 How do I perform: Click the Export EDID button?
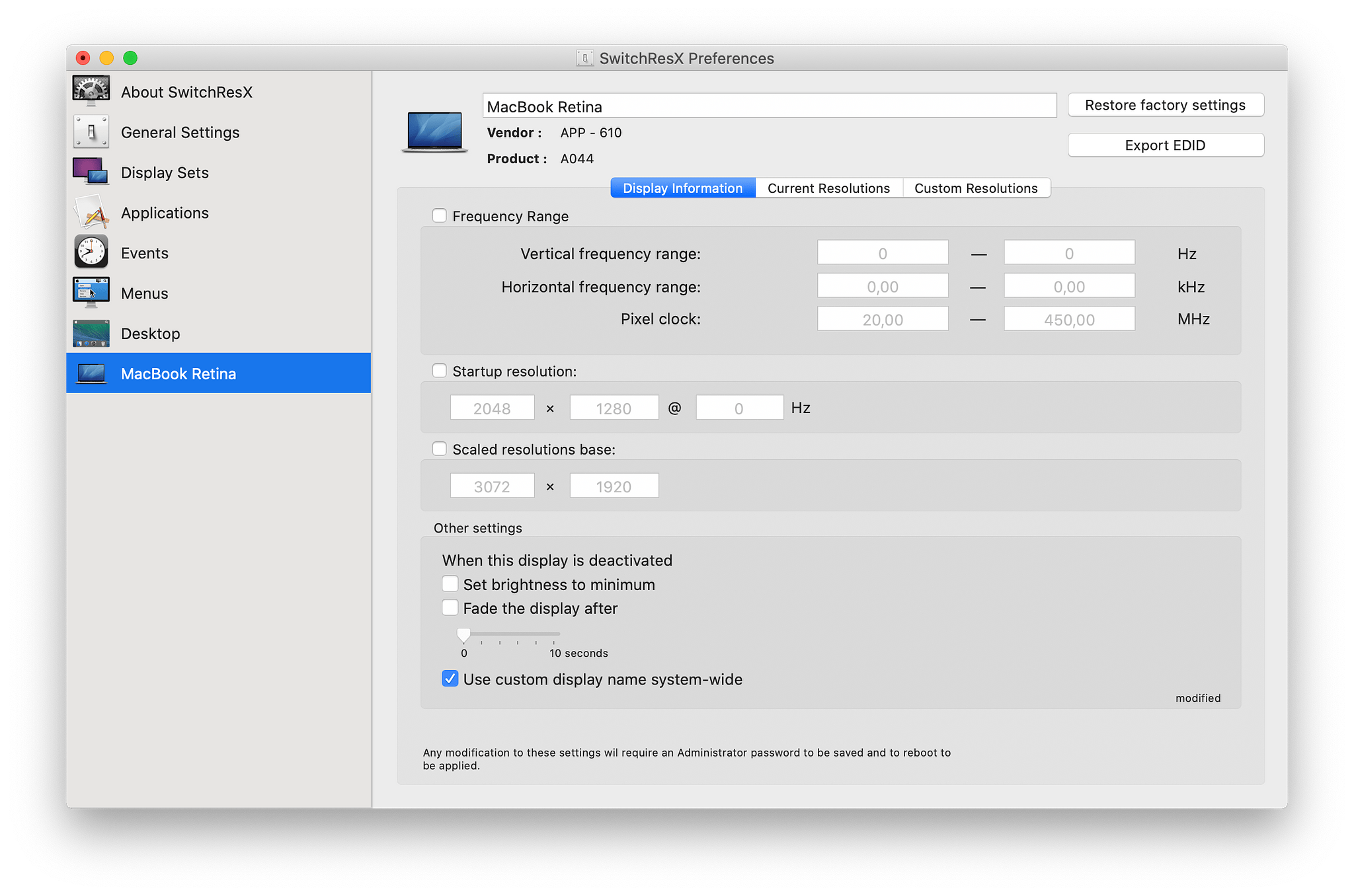(1163, 145)
